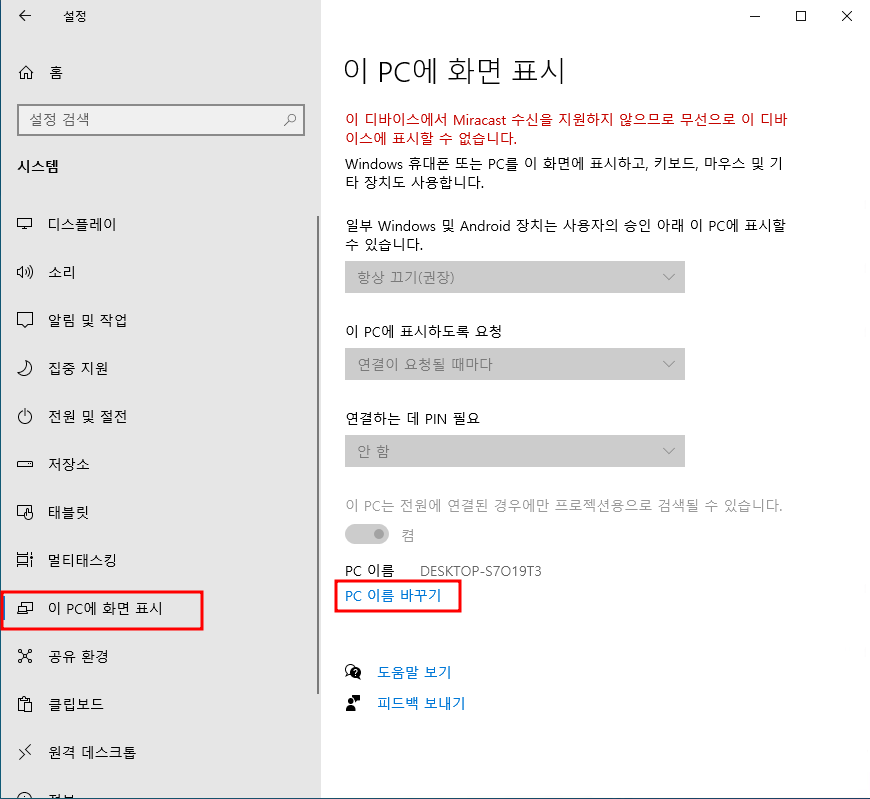This screenshot has height=799, width=870.
Task: Open the '멀티태스킹' settings page
Action: point(82,561)
